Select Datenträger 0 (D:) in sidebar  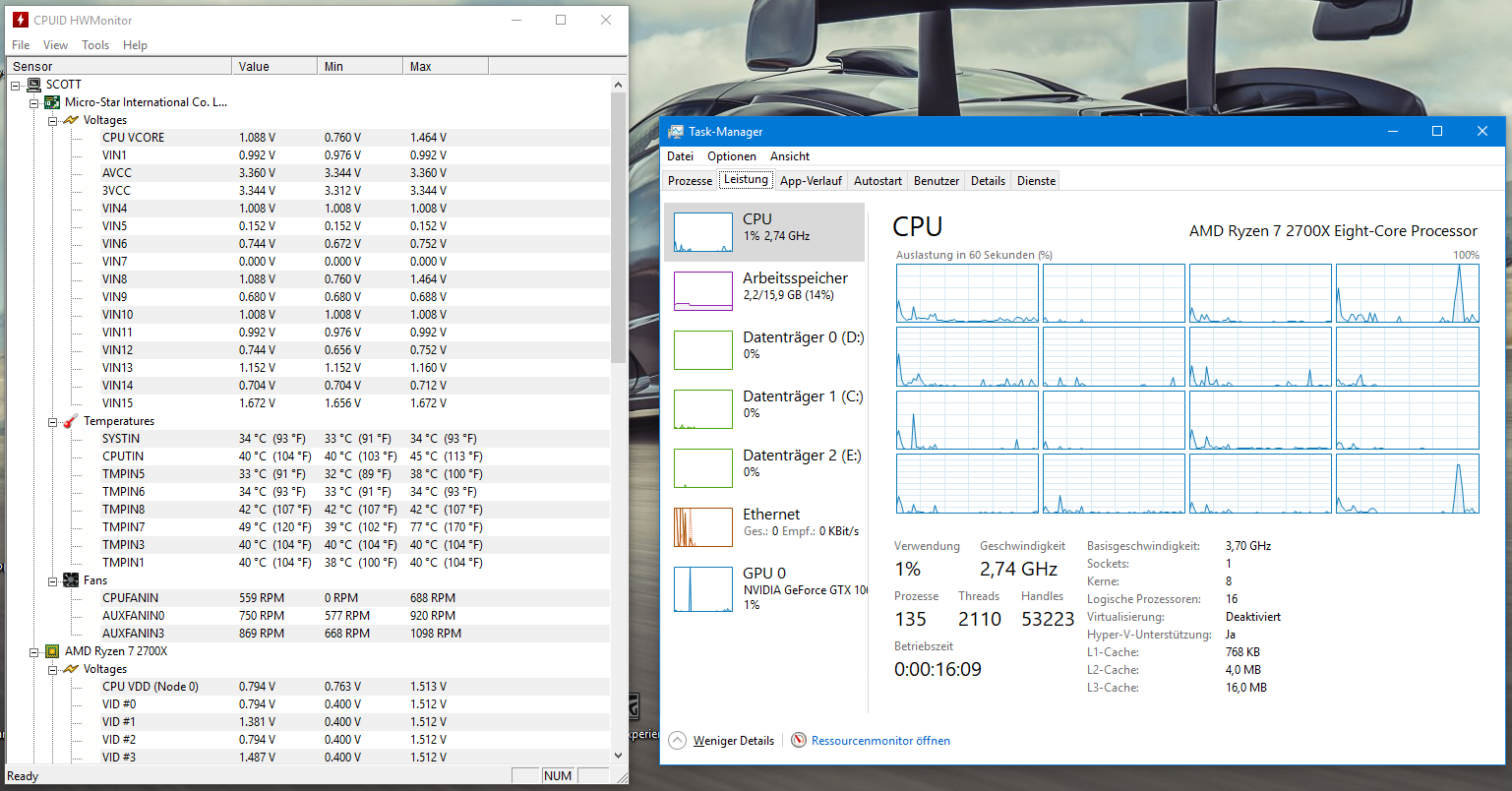764,350
